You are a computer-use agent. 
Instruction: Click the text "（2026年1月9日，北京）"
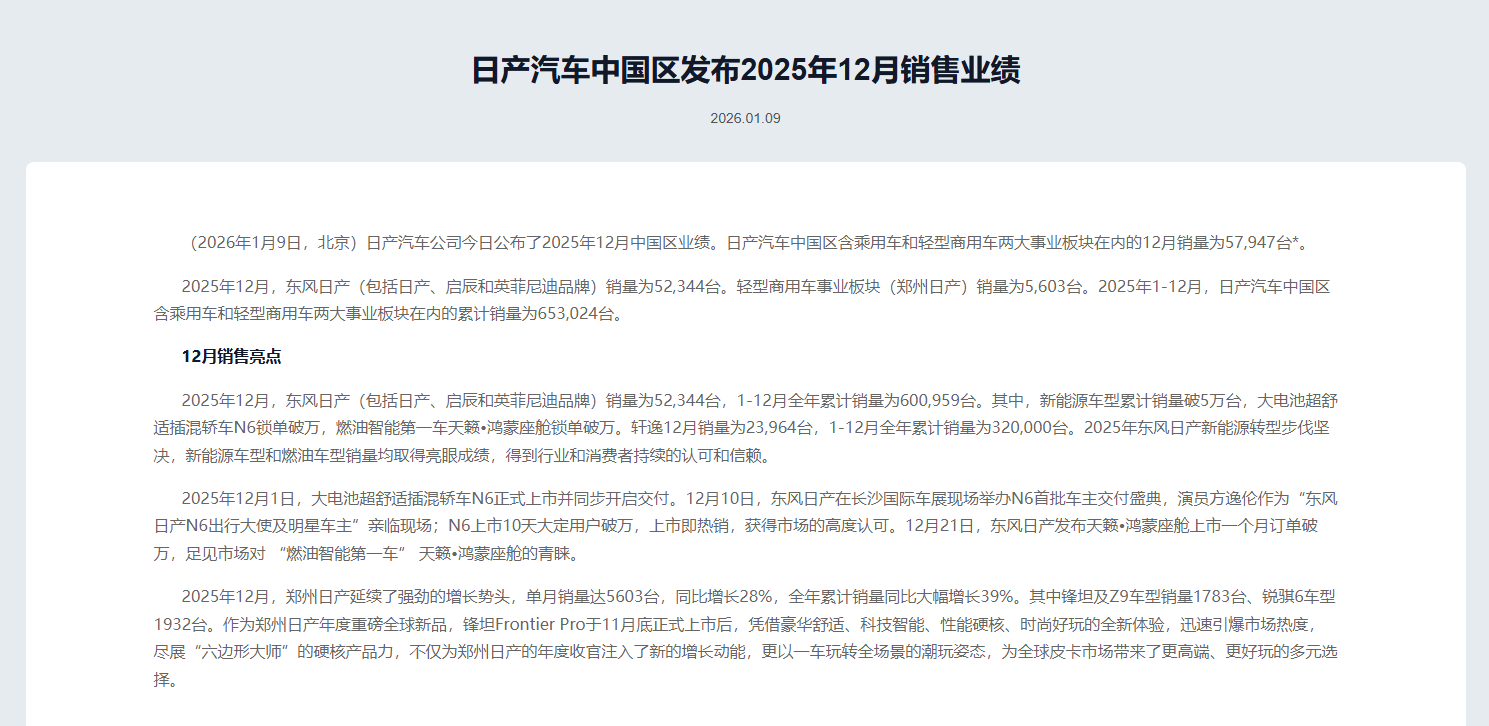270,242
